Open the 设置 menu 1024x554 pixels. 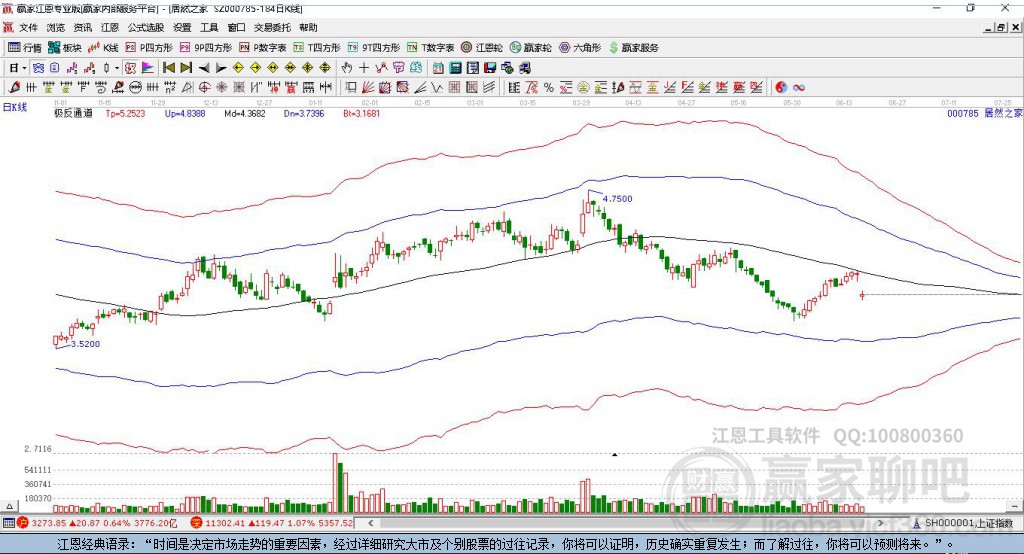pyautogui.click(x=182, y=27)
